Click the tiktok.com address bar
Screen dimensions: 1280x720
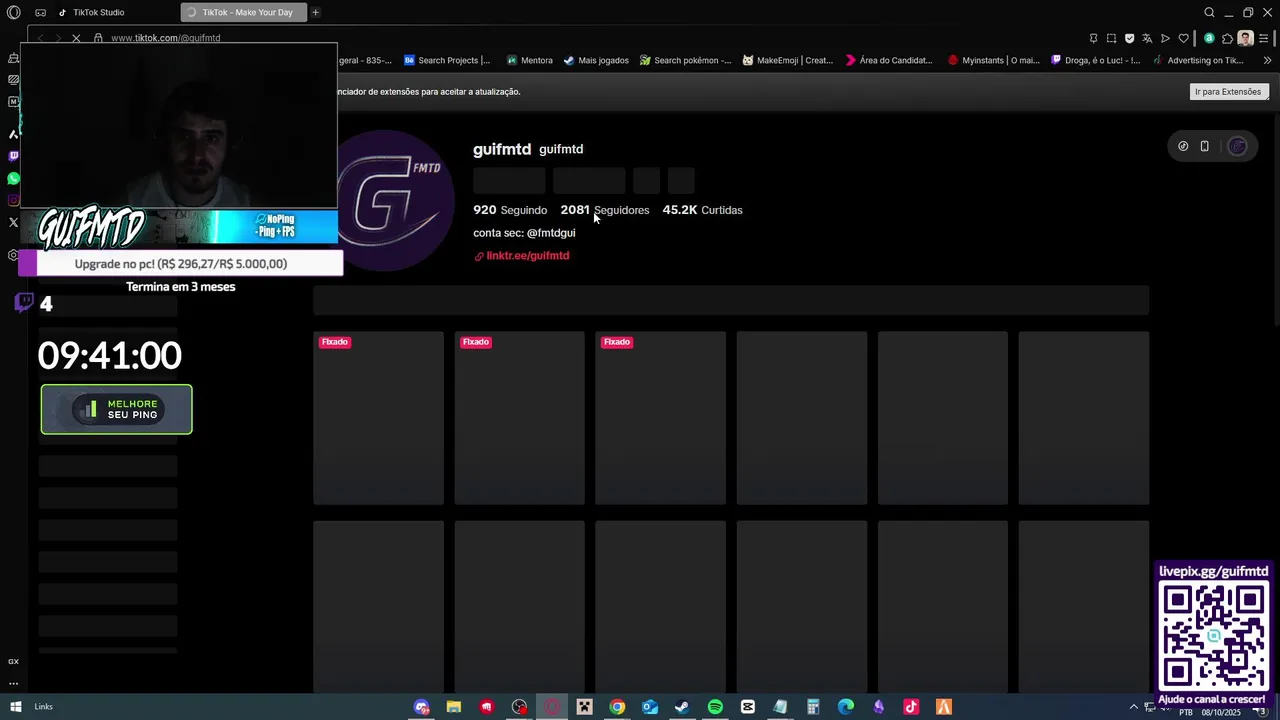click(x=165, y=38)
